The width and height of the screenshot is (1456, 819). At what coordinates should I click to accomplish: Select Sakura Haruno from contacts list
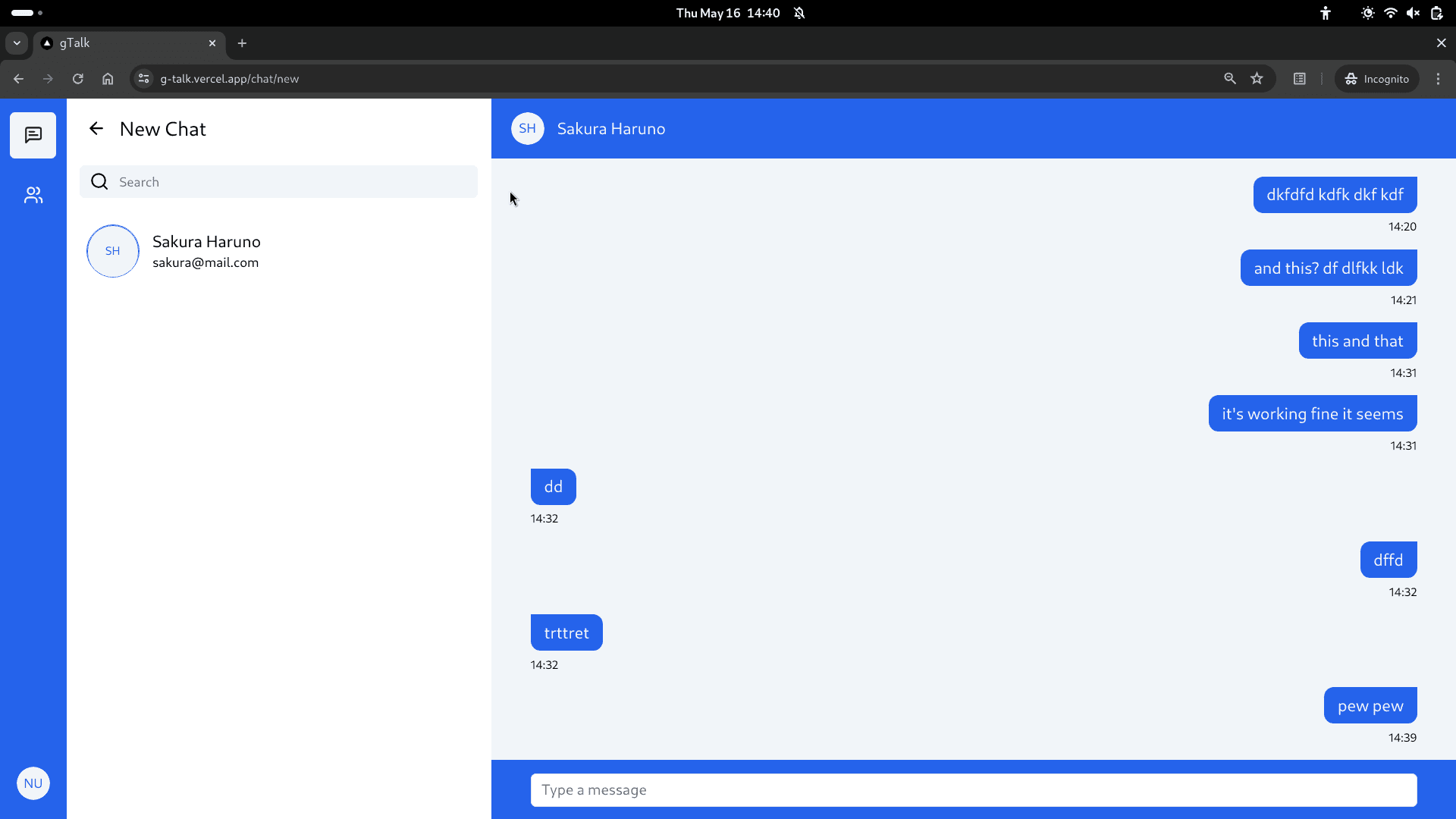pos(207,250)
